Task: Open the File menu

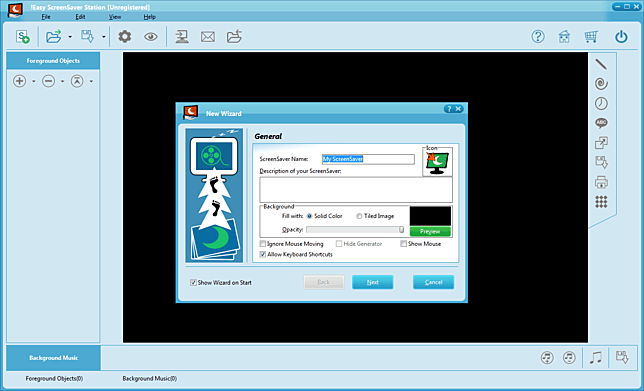Action: [46, 17]
